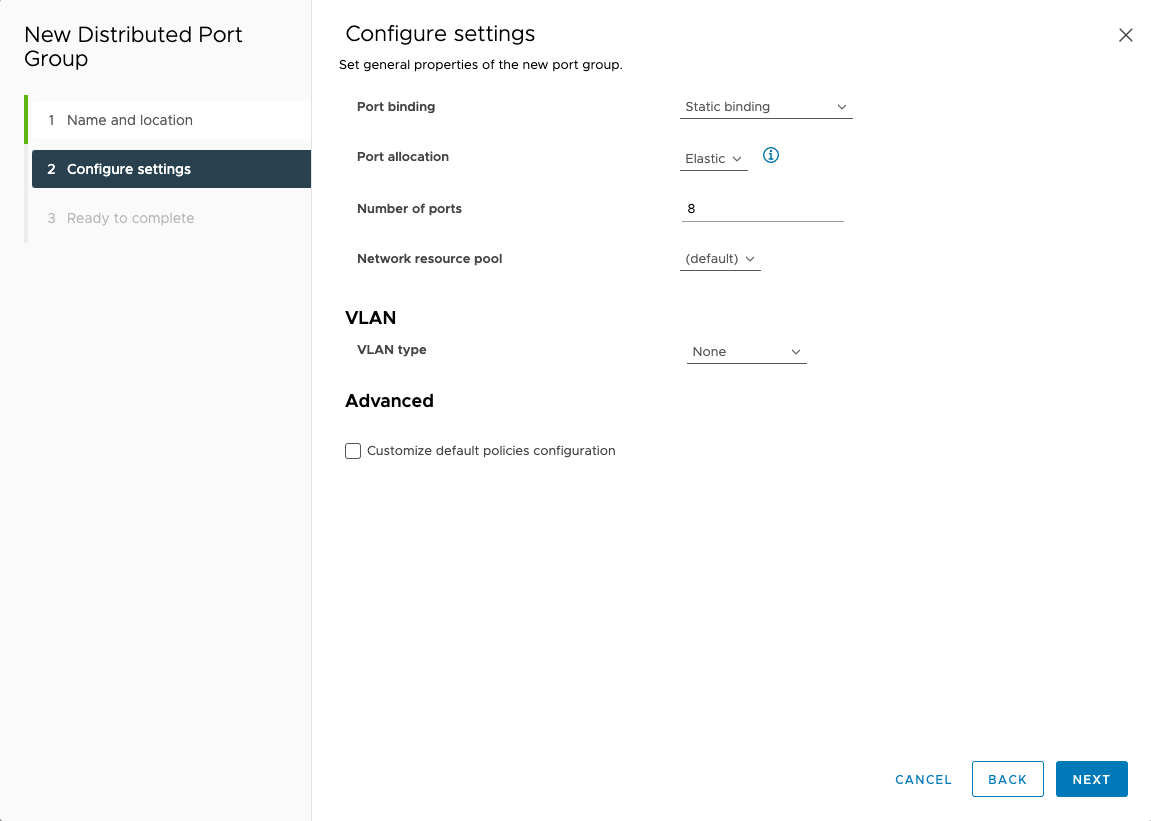Click the NEXT button
The width and height of the screenshot is (1151, 821).
click(1091, 779)
